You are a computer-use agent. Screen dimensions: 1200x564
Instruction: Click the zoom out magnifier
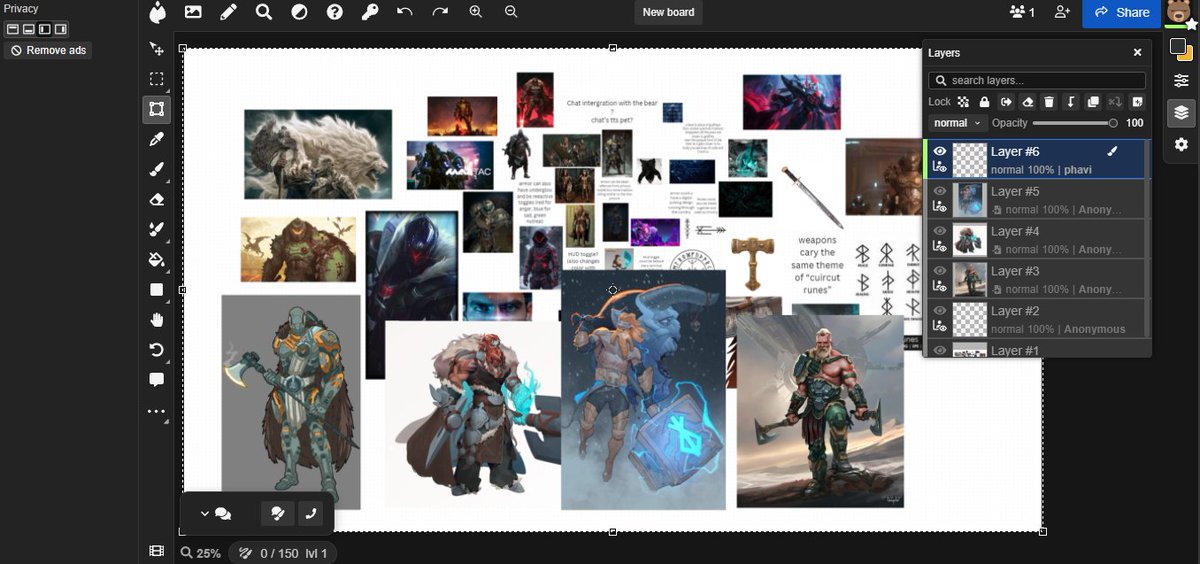pos(511,12)
